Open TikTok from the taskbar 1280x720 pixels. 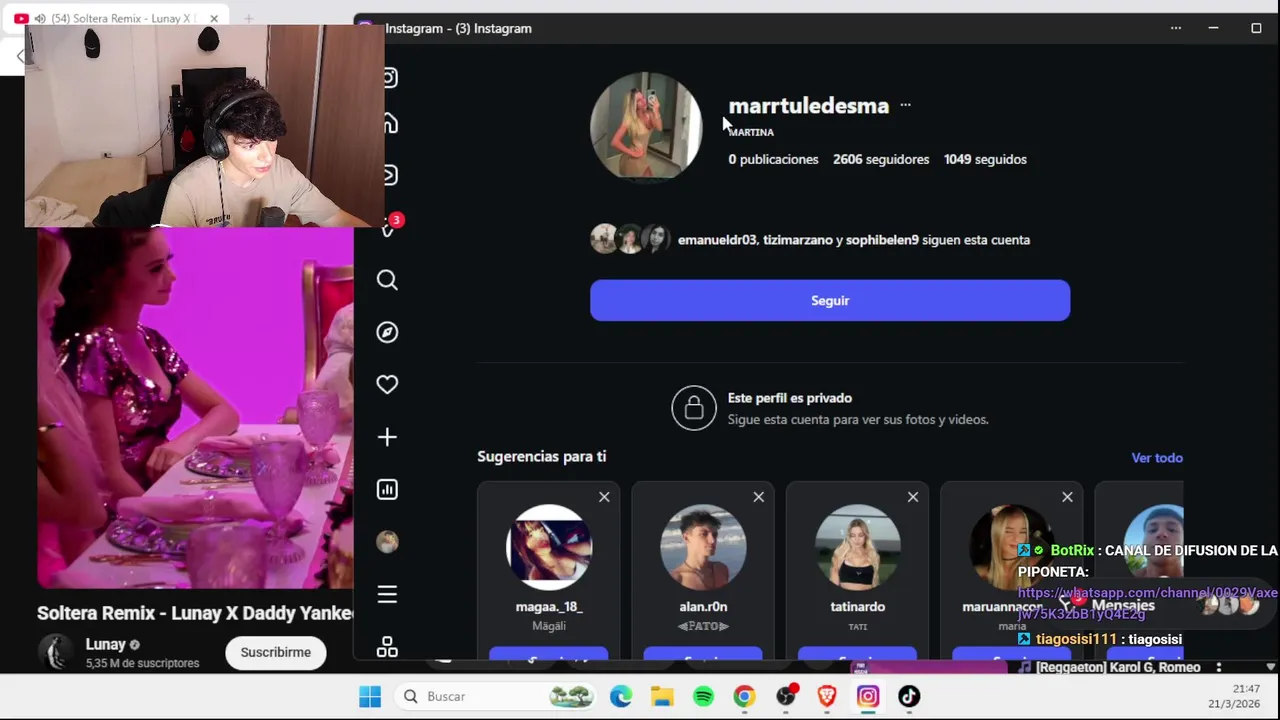(x=909, y=696)
